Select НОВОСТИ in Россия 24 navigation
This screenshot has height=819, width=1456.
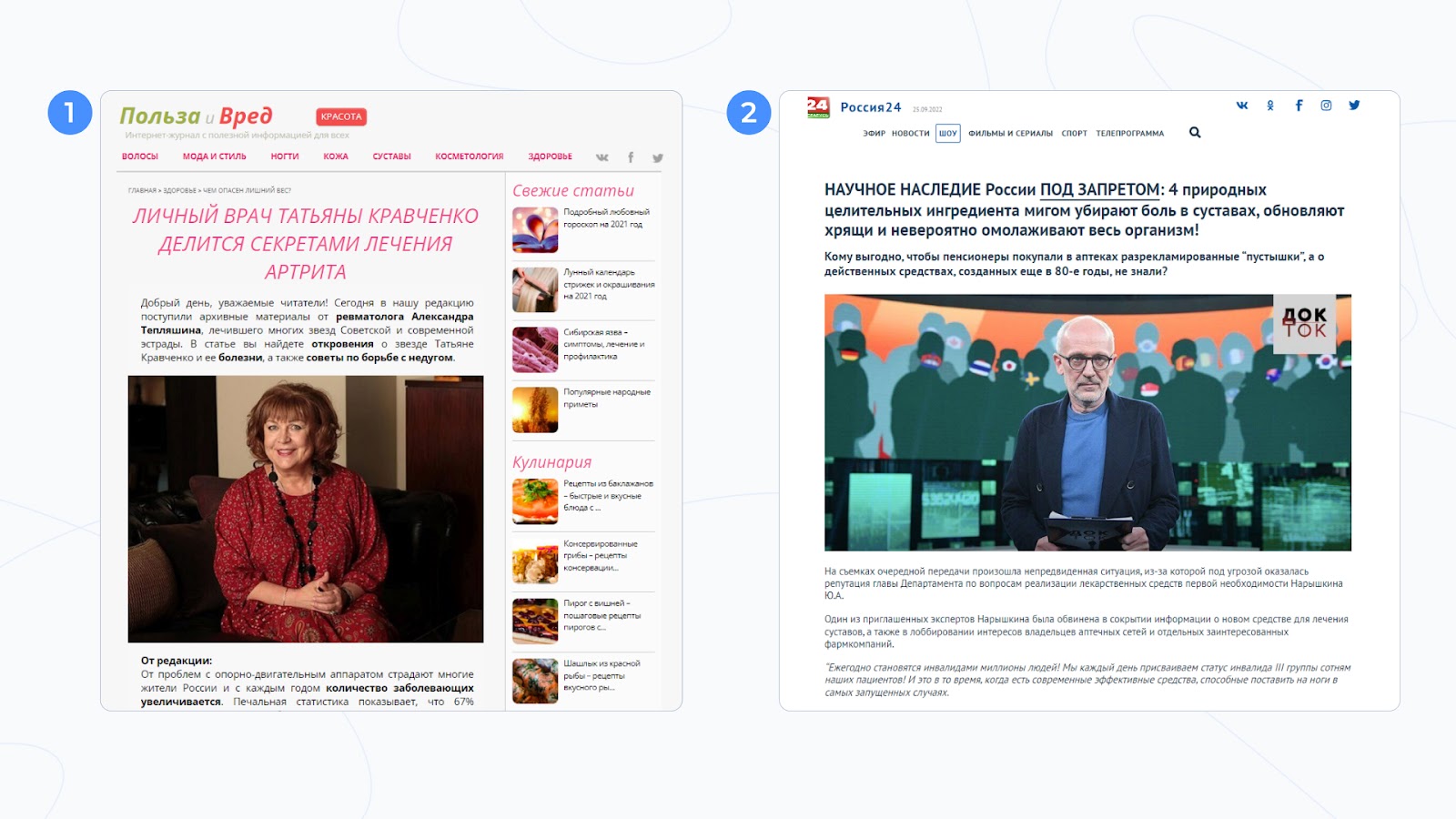click(x=911, y=133)
